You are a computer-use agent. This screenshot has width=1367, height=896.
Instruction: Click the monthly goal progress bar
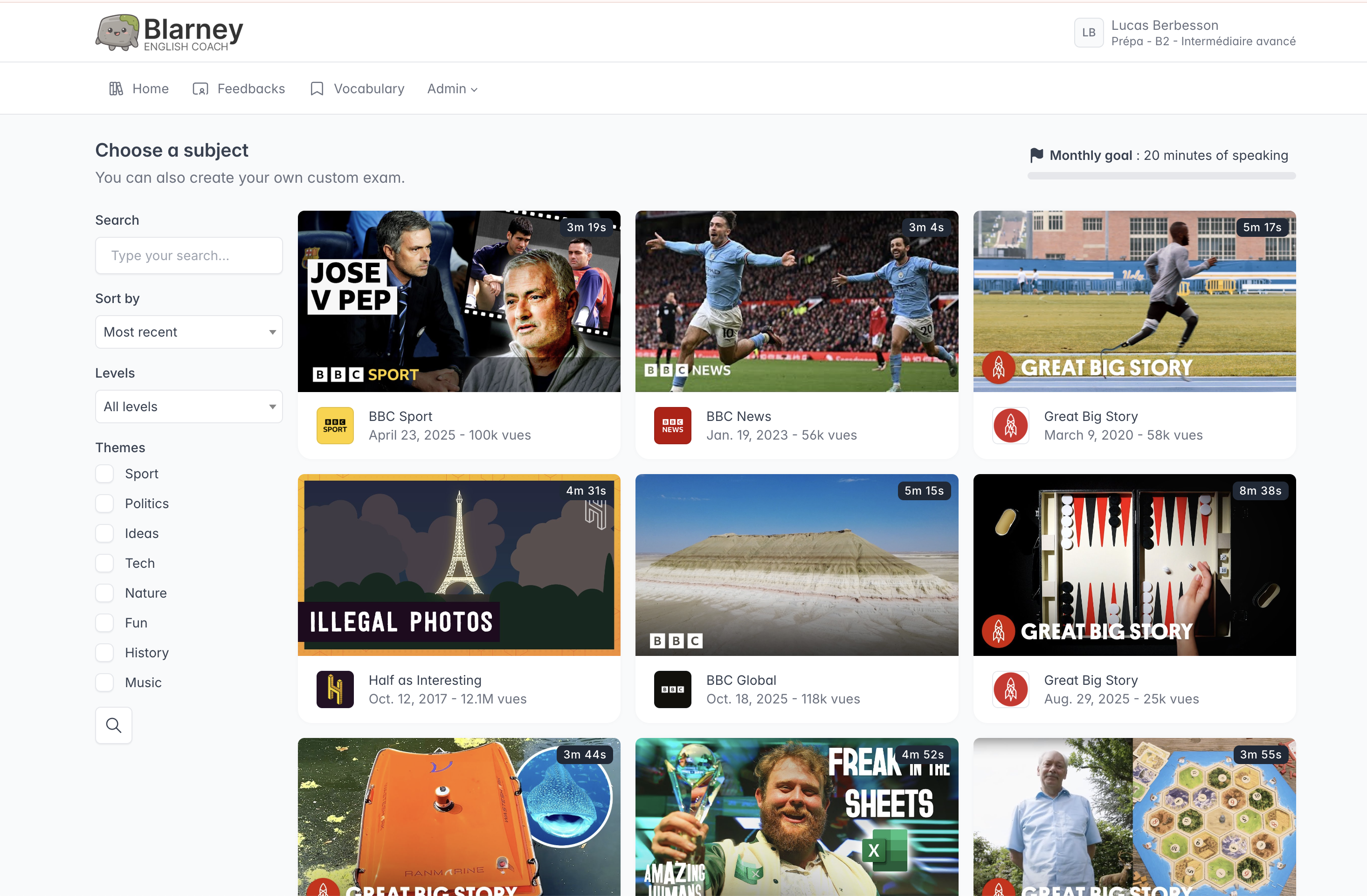(1161, 176)
